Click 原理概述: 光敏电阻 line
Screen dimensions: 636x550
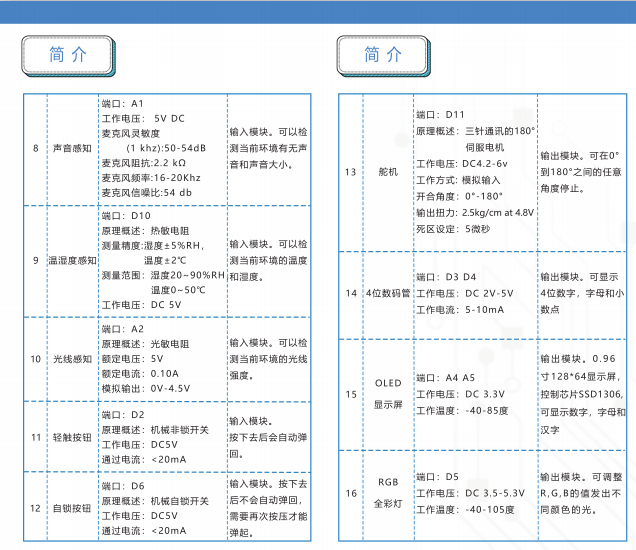tap(145, 344)
